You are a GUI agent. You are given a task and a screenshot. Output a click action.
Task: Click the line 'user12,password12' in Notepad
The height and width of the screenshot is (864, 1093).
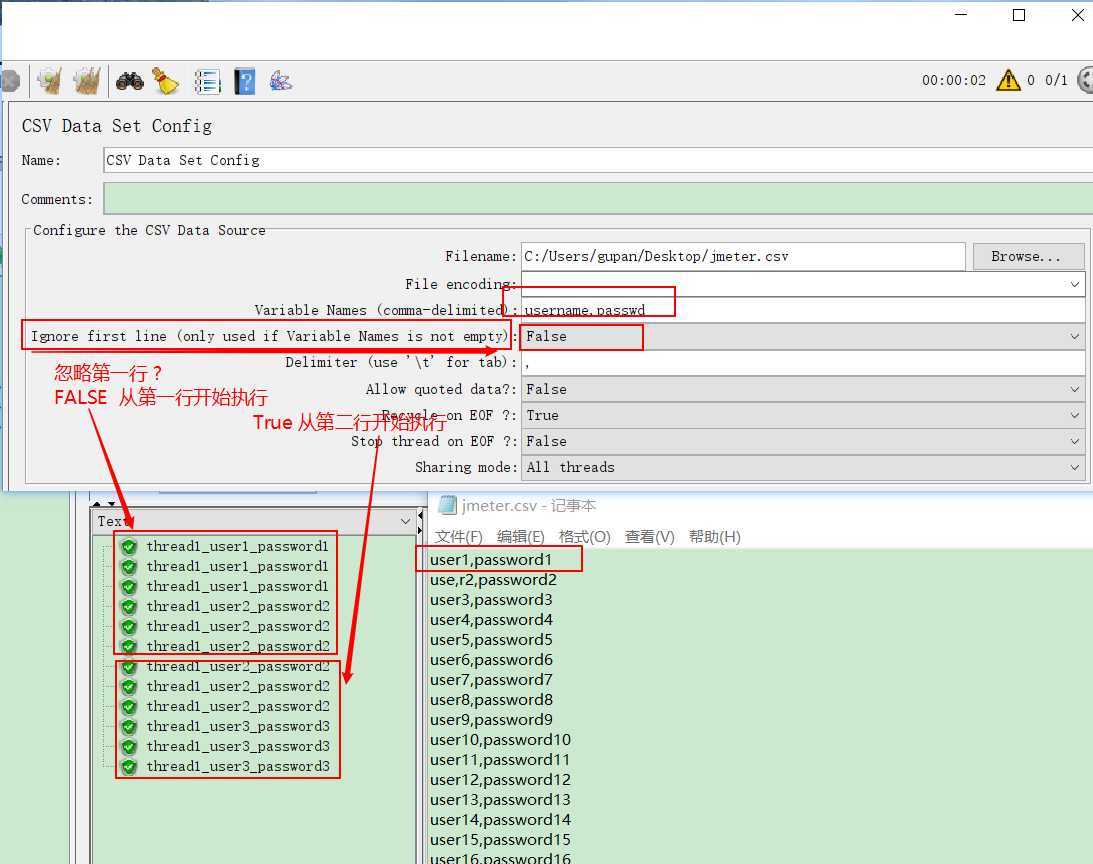500,780
